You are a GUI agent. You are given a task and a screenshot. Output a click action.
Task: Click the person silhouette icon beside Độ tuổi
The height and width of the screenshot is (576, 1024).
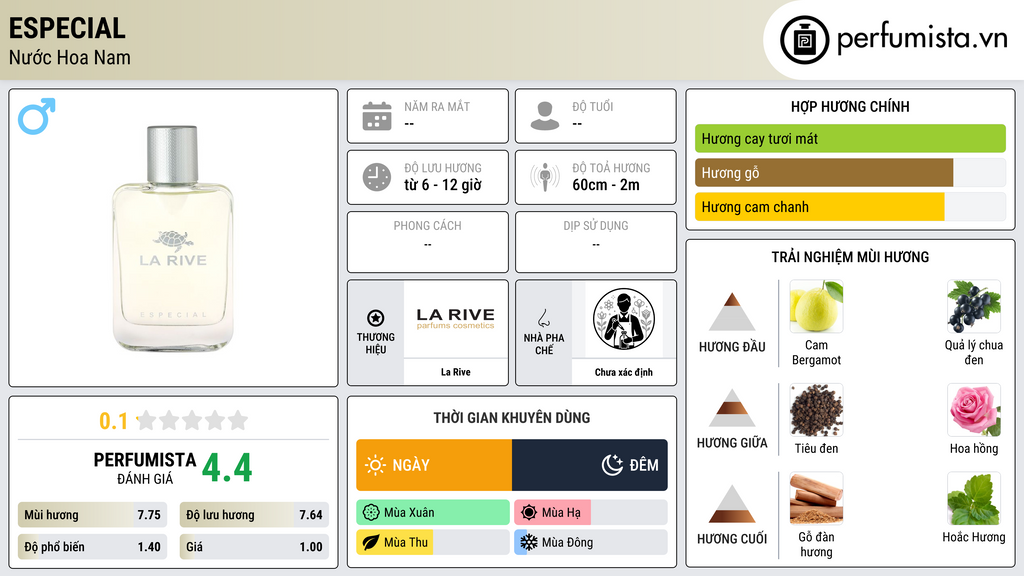(x=545, y=116)
